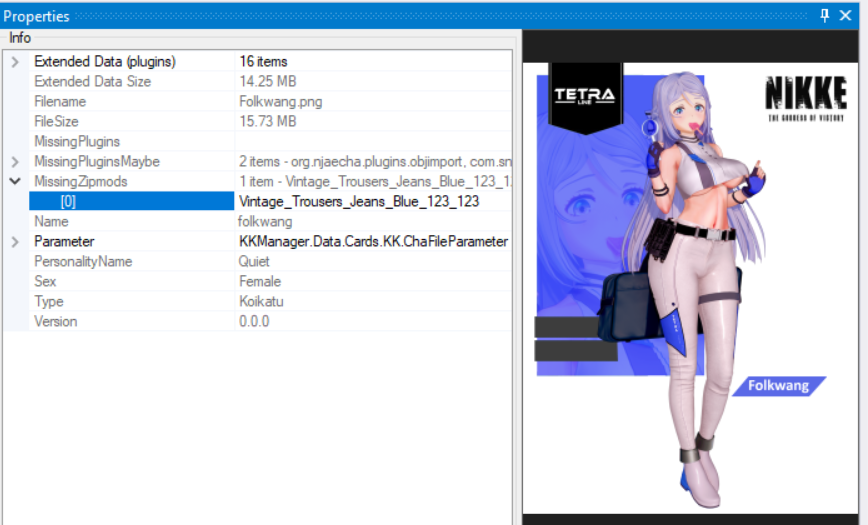Click the Vintage_Trousers_Jeans_Blue_123_123 value field

[359, 202]
